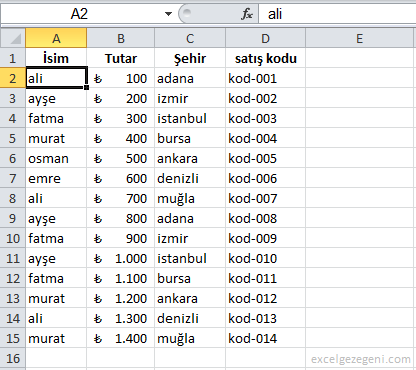Select the adana cell in row 9
Screen dimensions: 416x370
tap(190, 218)
